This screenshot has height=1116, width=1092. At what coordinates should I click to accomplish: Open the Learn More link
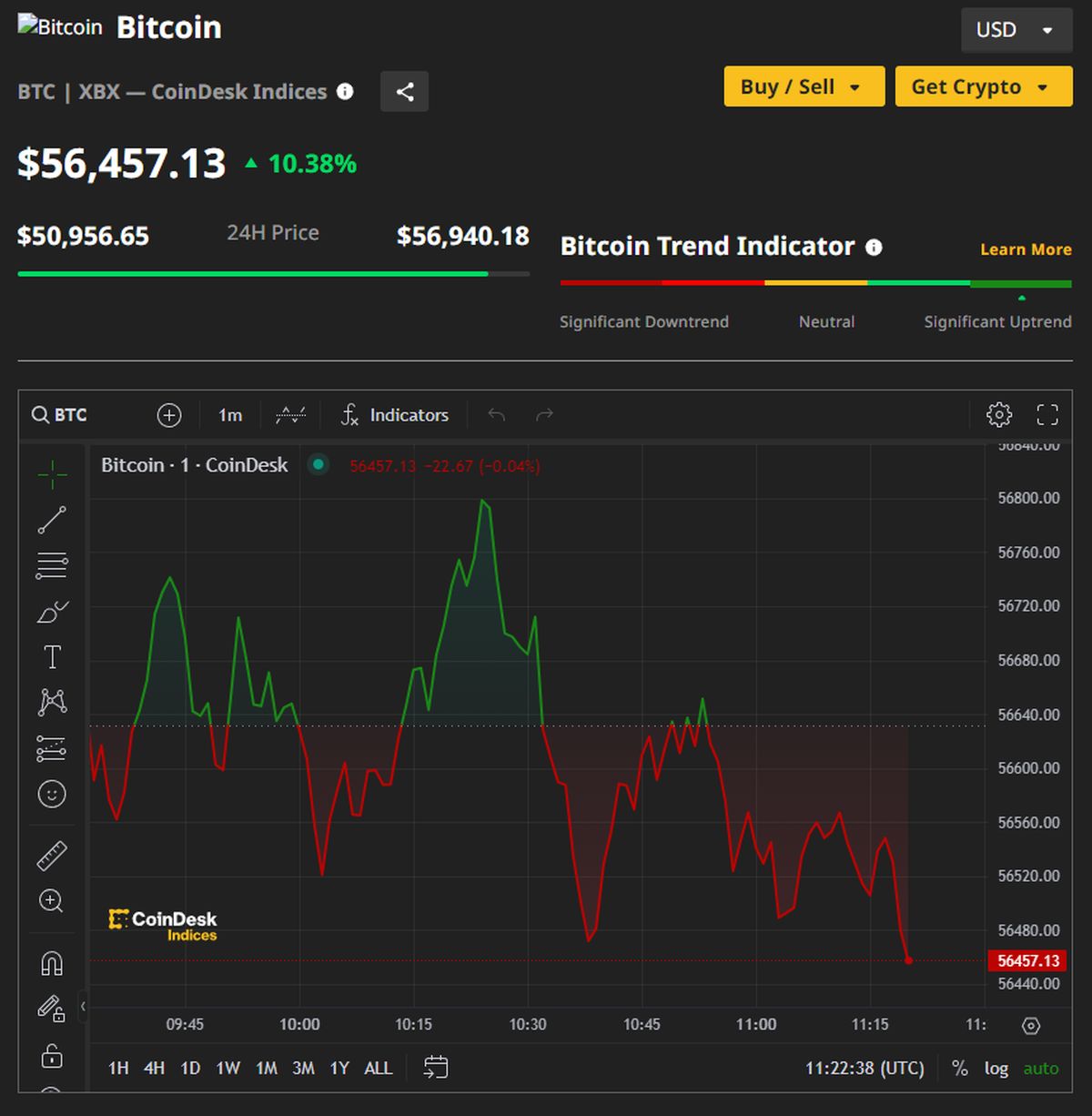pyautogui.click(x=1026, y=249)
